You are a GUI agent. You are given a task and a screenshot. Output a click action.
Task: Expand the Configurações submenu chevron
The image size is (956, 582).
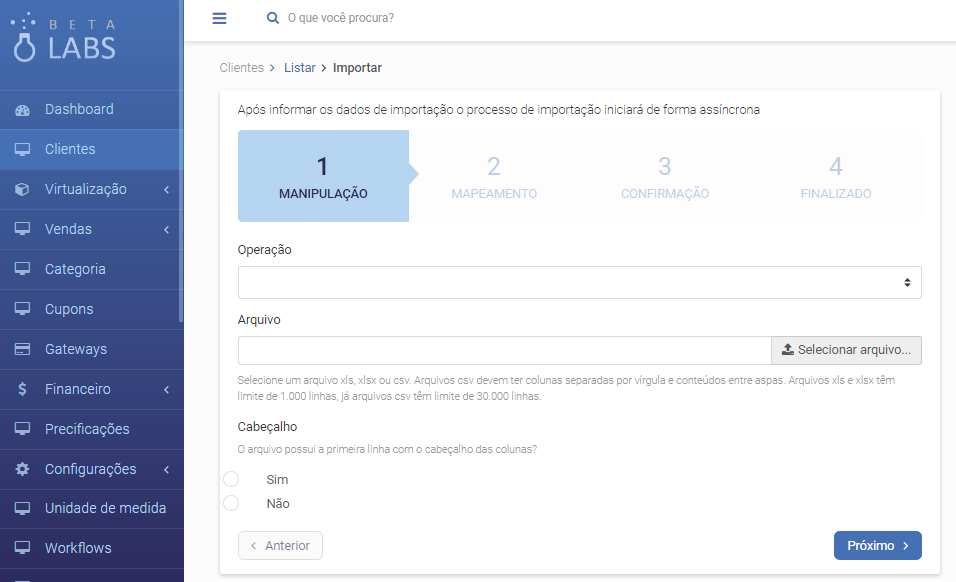(166, 469)
